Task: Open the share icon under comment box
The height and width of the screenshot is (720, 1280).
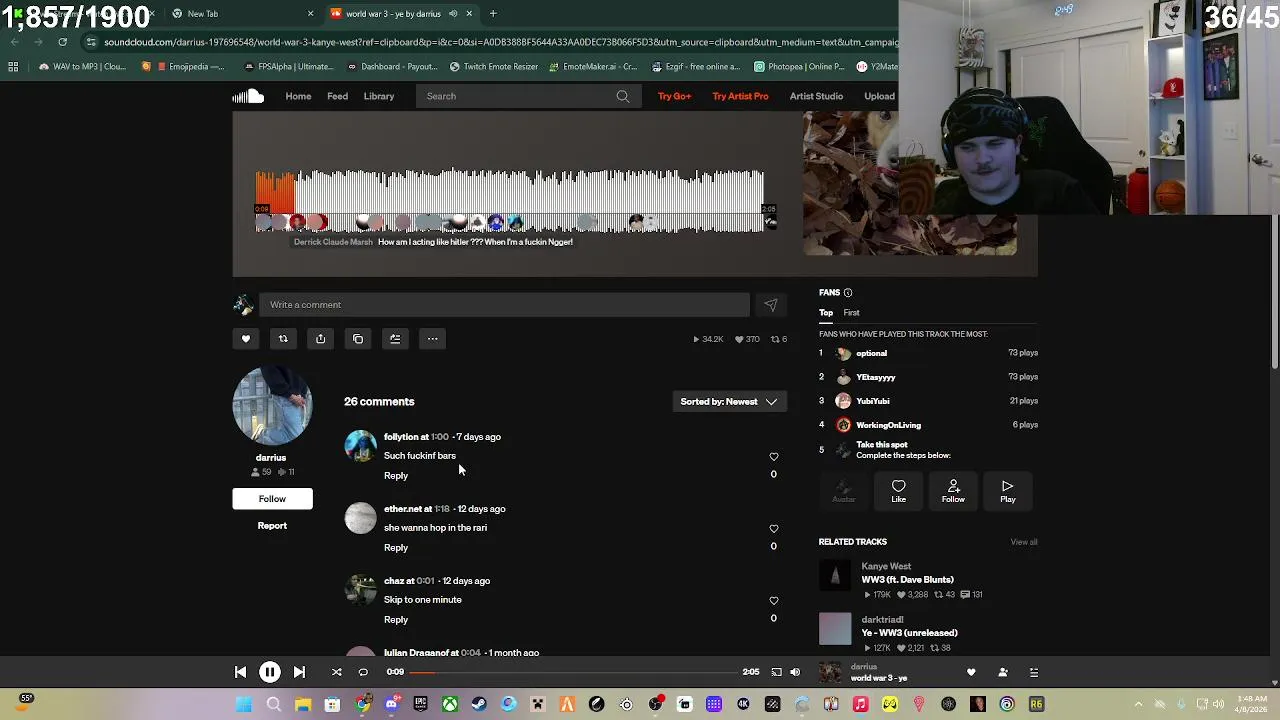Action: click(320, 339)
